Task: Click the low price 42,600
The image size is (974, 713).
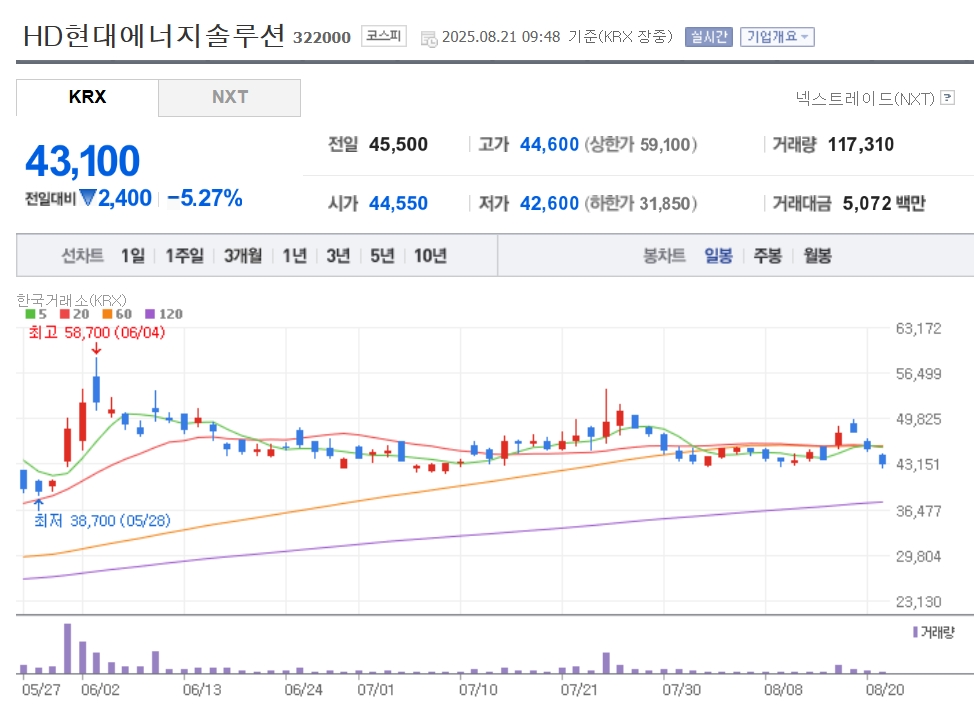Action: tap(549, 203)
